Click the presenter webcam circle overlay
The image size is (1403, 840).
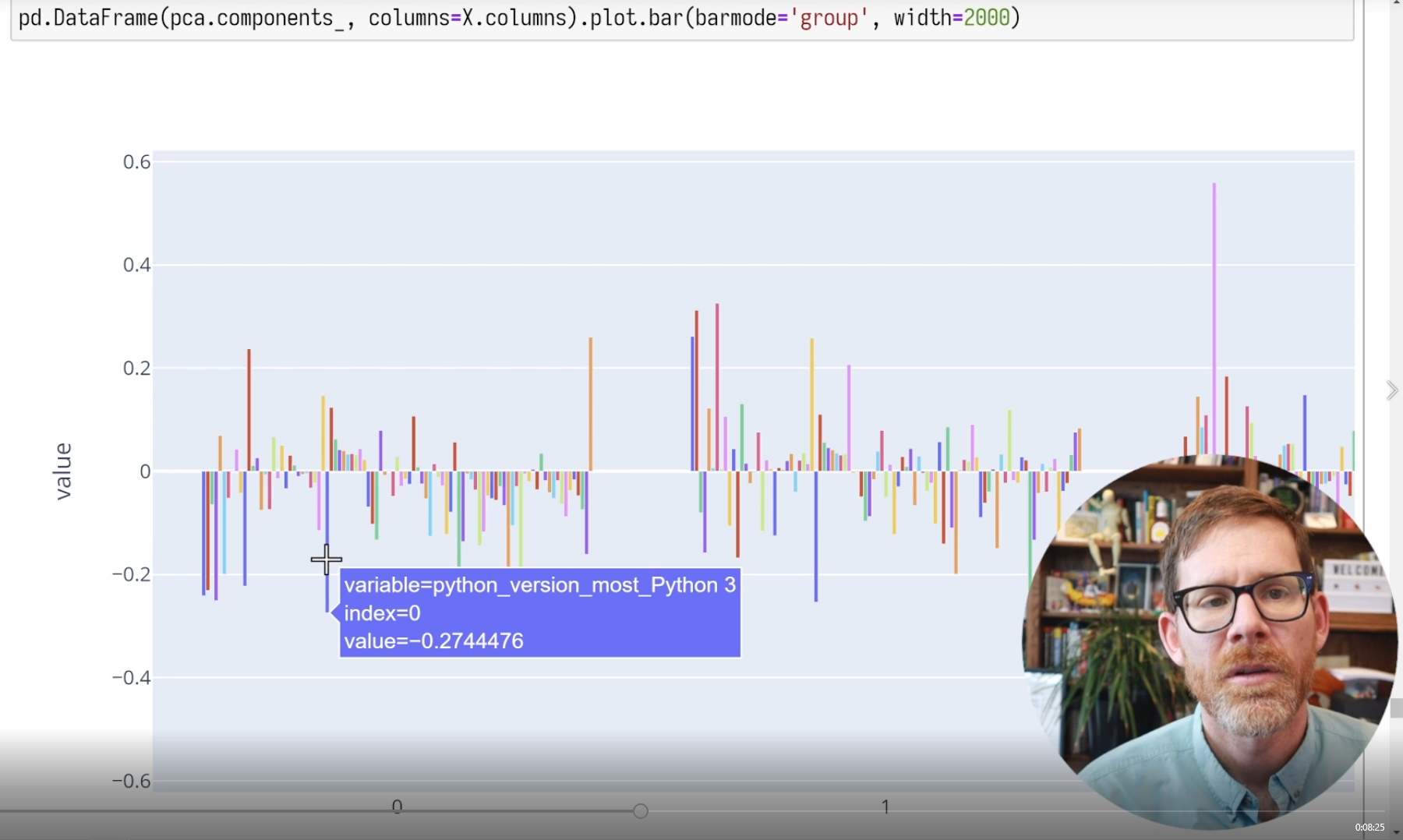coord(1208,639)
